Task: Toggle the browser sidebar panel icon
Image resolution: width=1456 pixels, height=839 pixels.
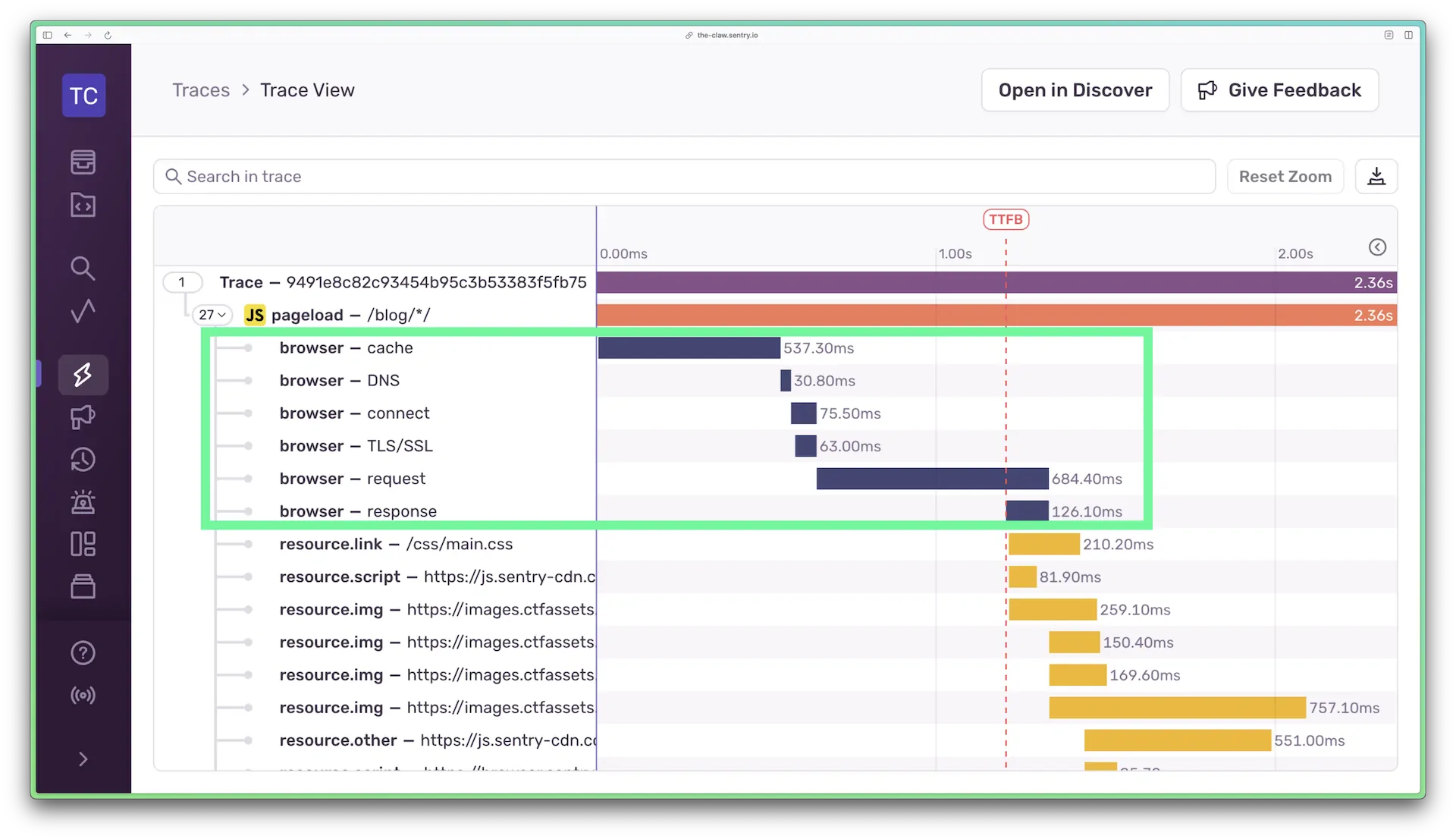Action: pos(48,35)
